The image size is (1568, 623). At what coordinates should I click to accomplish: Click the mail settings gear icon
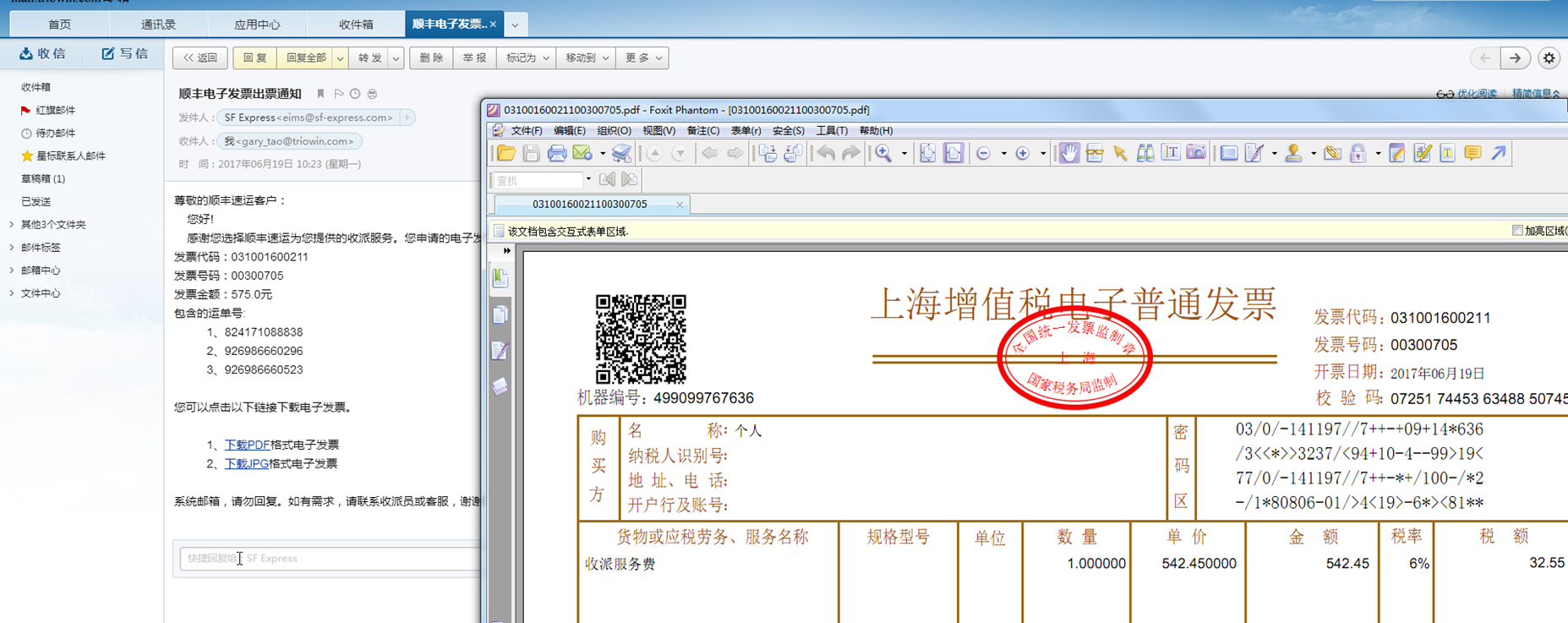(x=1549, y=58)
